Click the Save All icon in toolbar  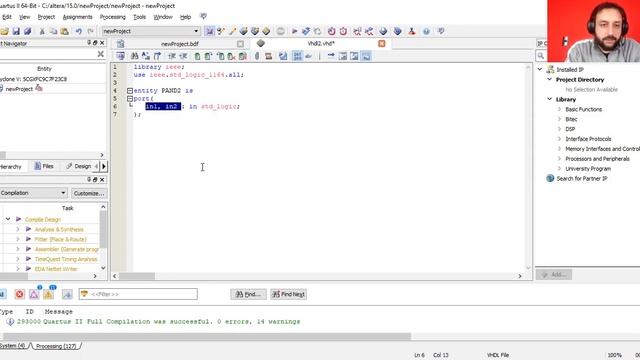(27, 31)
